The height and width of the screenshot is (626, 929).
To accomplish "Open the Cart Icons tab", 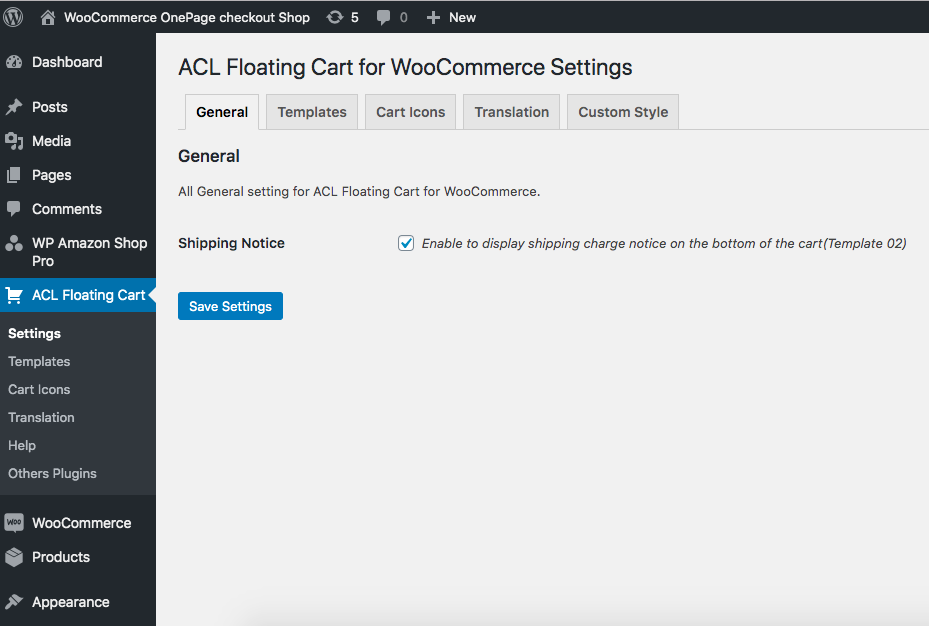I will click(x=411, y=112).
